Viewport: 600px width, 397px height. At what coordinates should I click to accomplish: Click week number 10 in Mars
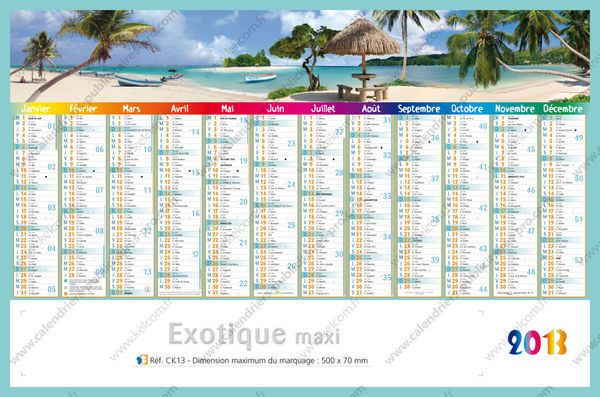(x=148, y=149)
